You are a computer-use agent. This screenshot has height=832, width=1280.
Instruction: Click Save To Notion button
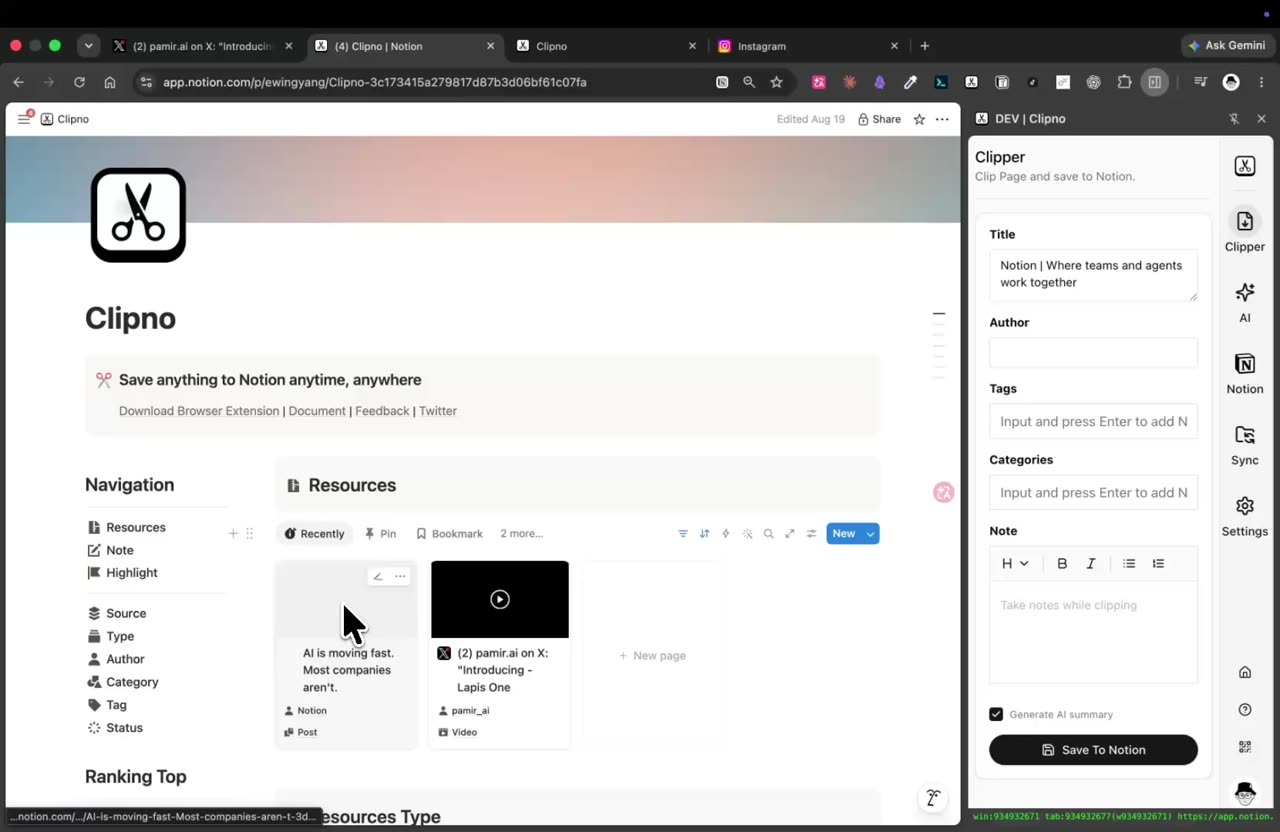click(1093, 750)
